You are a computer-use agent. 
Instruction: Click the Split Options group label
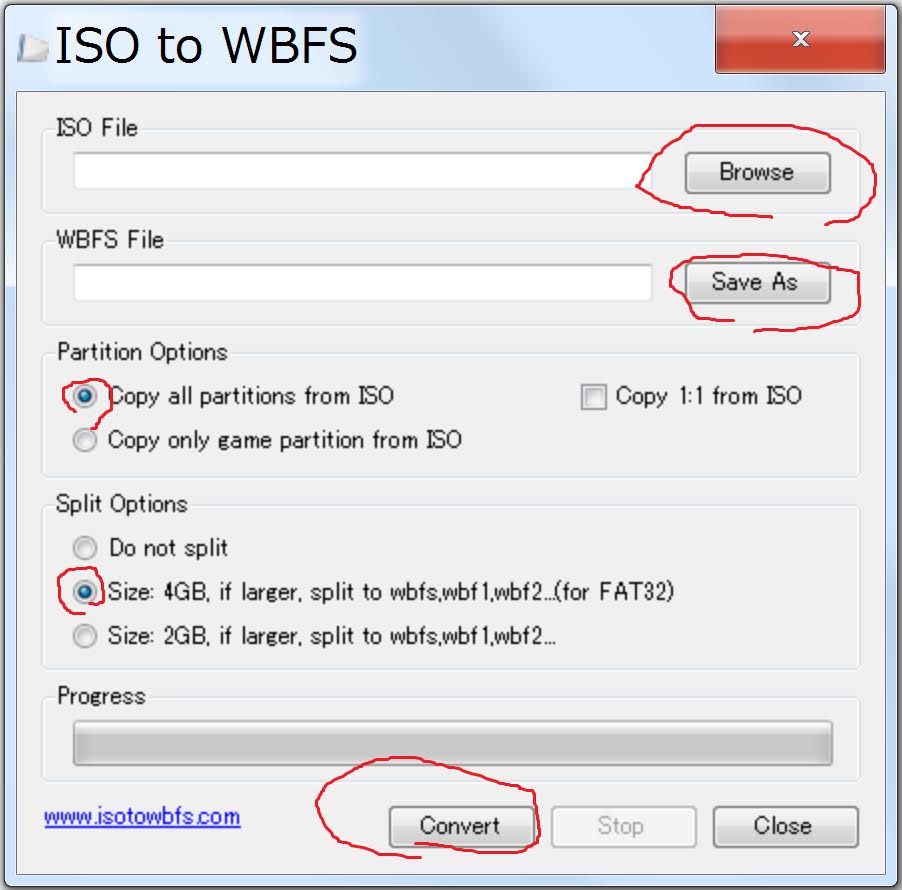(121, 504)
